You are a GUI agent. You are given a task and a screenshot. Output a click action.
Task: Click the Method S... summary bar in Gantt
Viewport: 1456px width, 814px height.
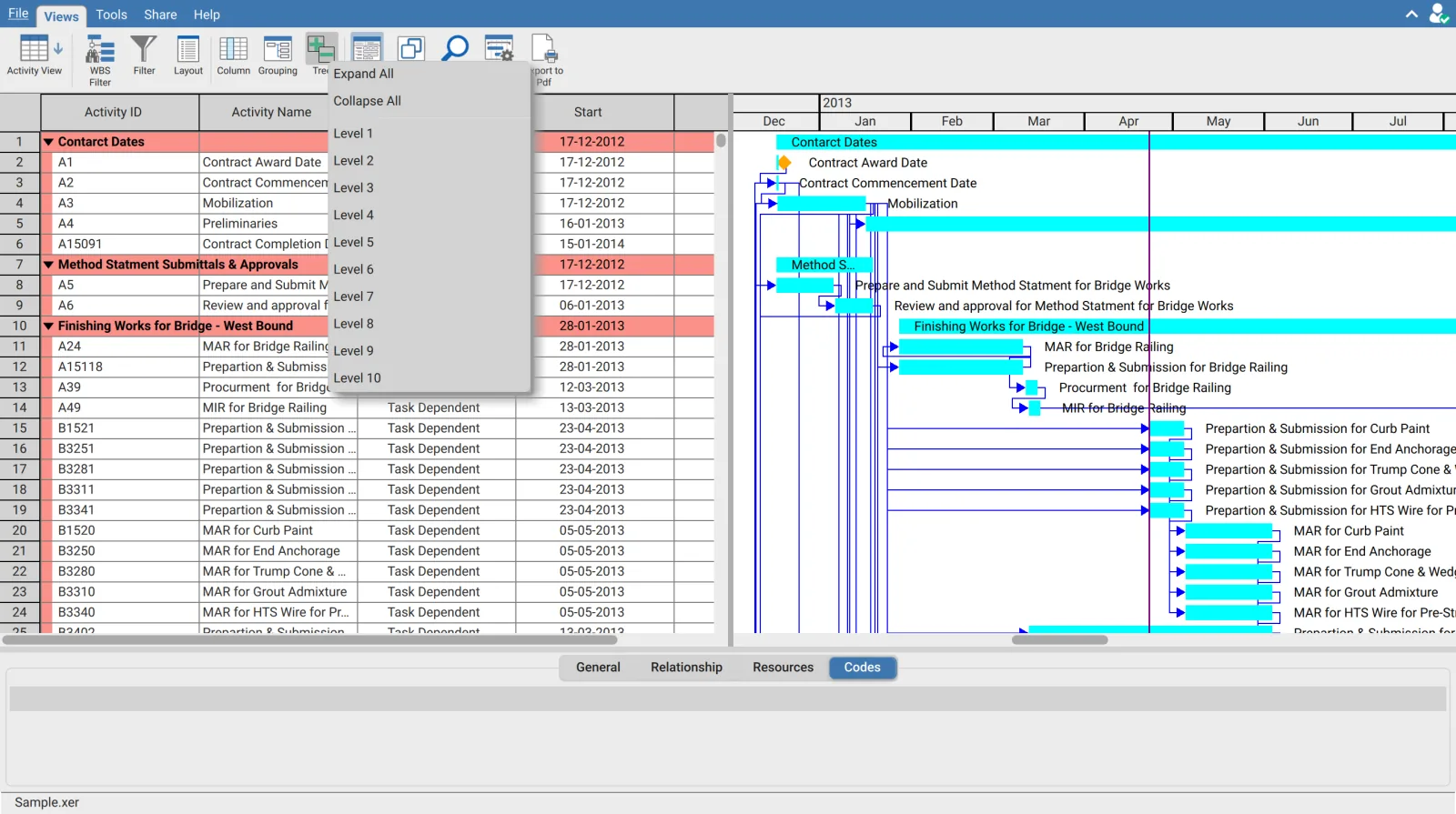[824, 265]
